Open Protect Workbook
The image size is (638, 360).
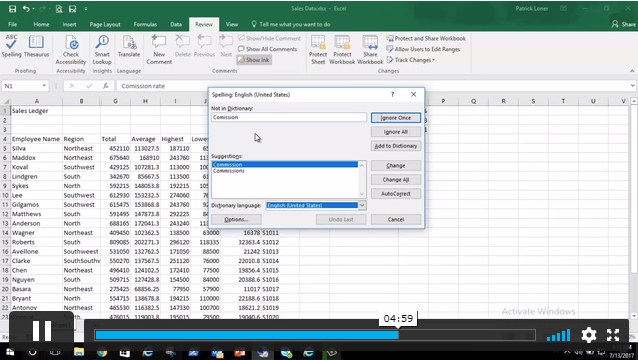pos(342,50)
